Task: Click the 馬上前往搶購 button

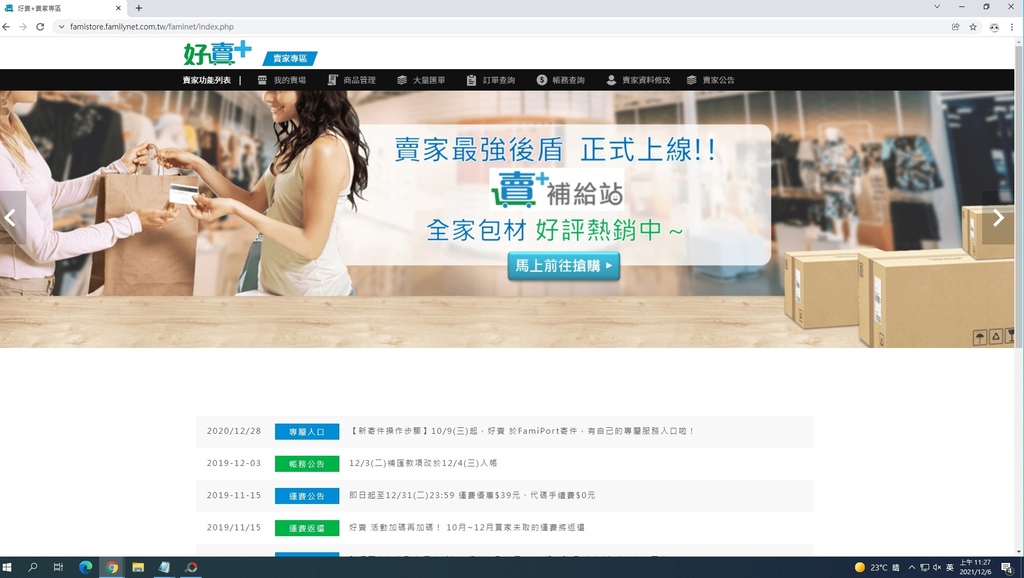Action: pyautogui.click(x=564, y=266)
